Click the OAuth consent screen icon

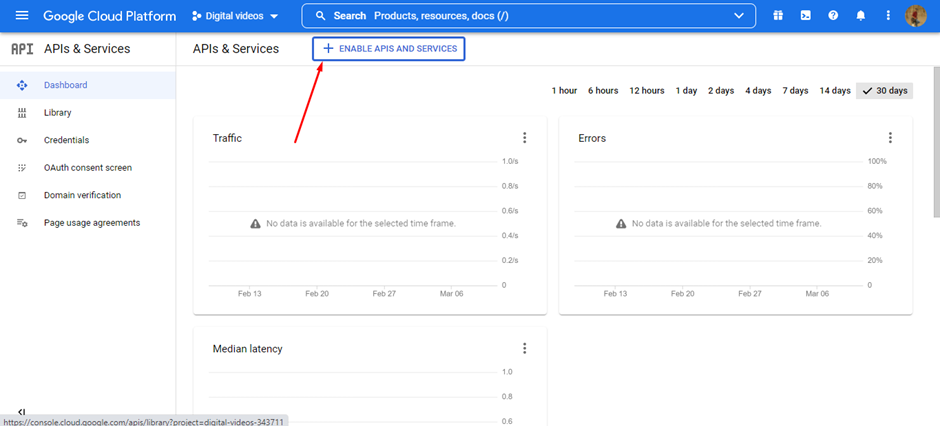(22, 168)
